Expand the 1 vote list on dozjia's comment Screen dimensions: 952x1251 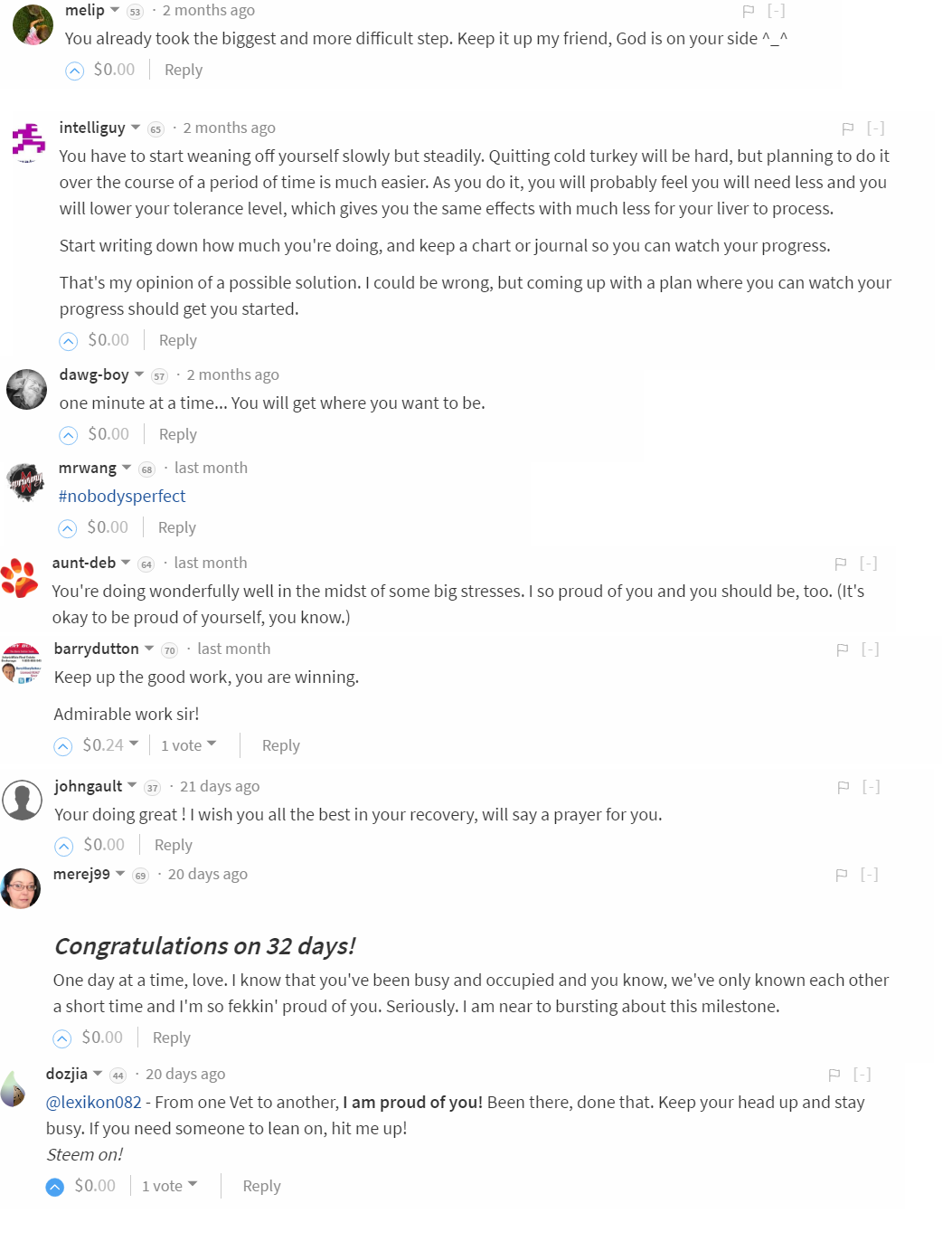[169, 1186]
